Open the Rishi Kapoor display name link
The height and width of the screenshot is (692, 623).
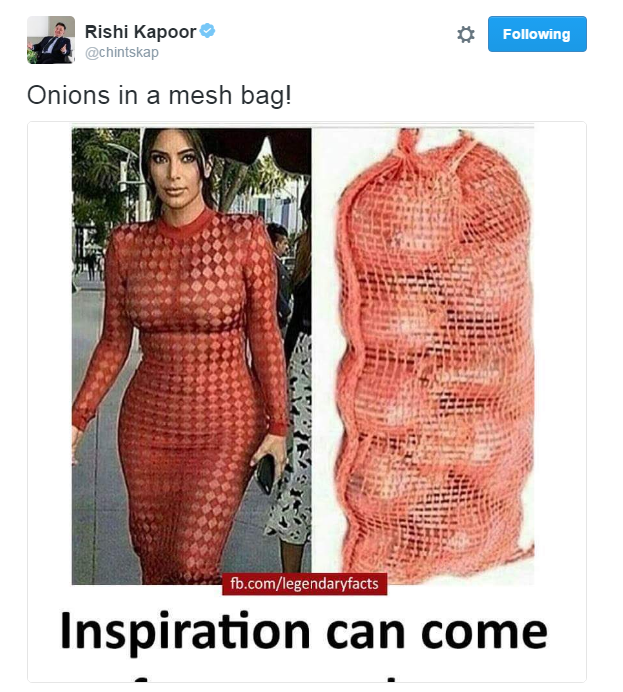pos(140,32)
